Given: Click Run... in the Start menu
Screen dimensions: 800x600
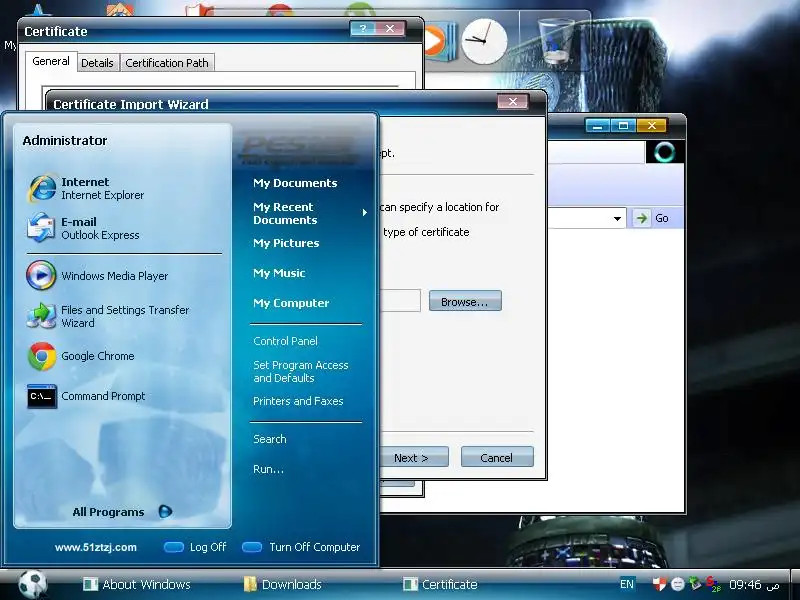Looking at the screenshot, I should pyautogui.click(x=268, y=469).
